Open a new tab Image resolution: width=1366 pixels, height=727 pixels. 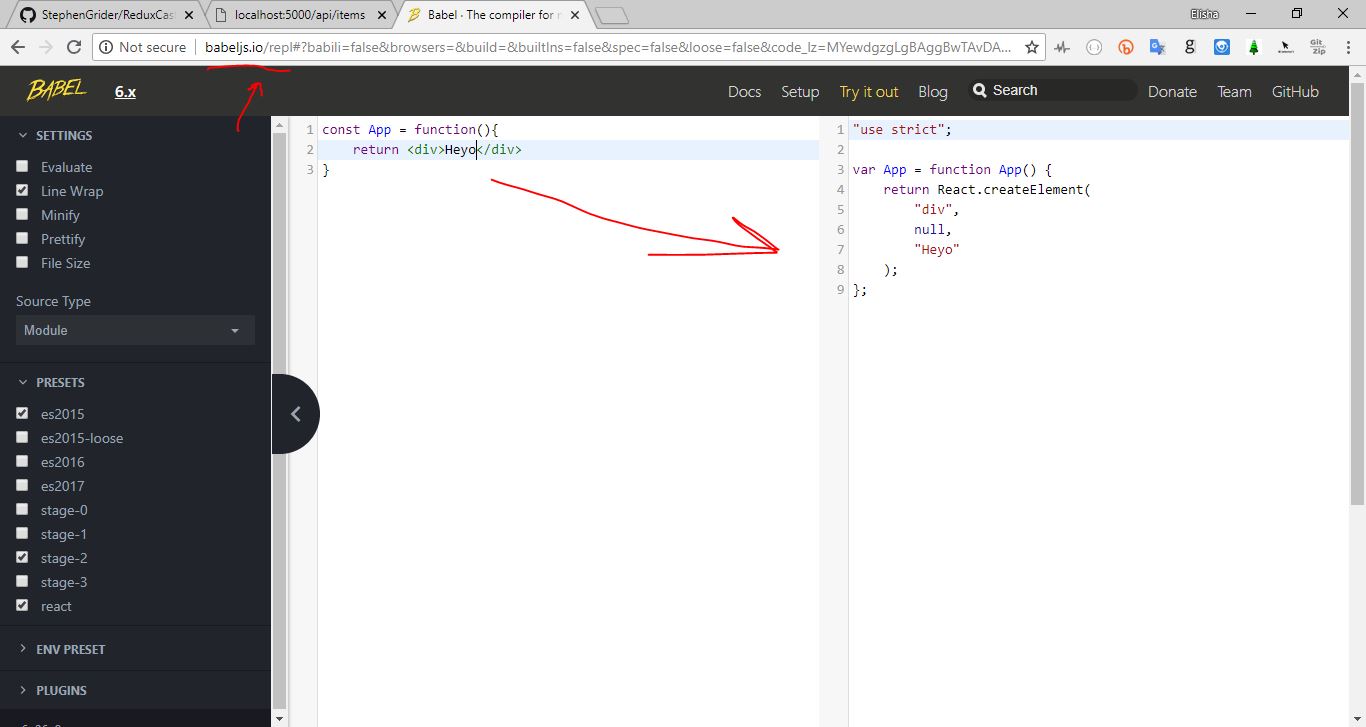coord(611,15)
